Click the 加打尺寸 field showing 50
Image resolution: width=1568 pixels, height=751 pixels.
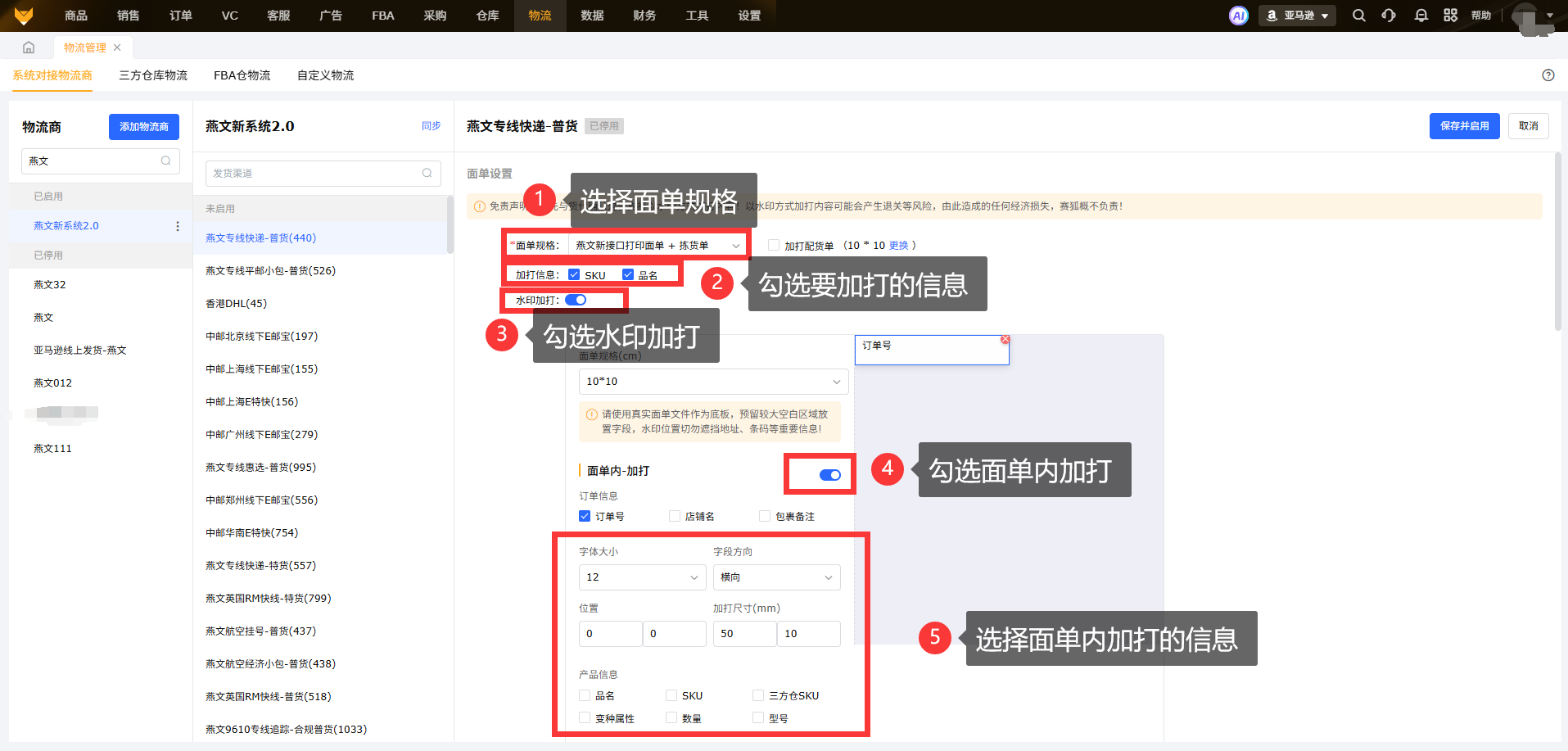tap(744, 634)
